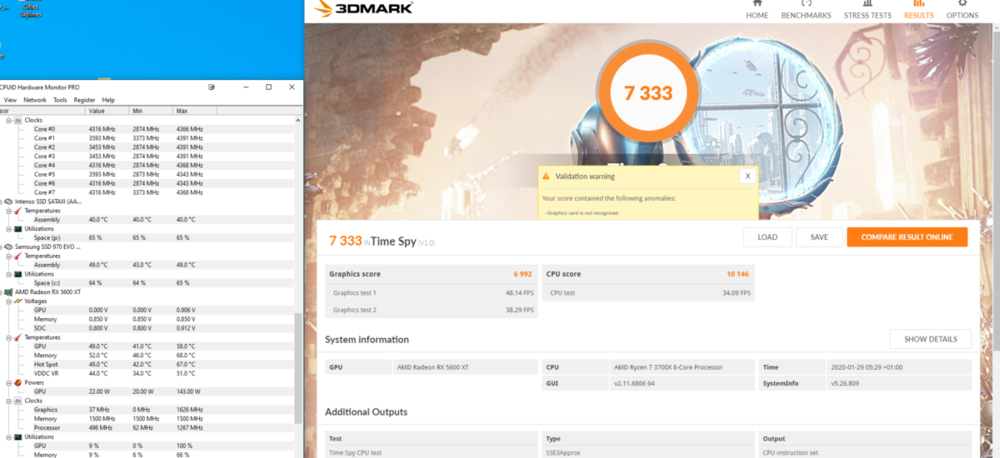Open the HOME tab in 3DMark
The image size is (1000, 458).
757,10
